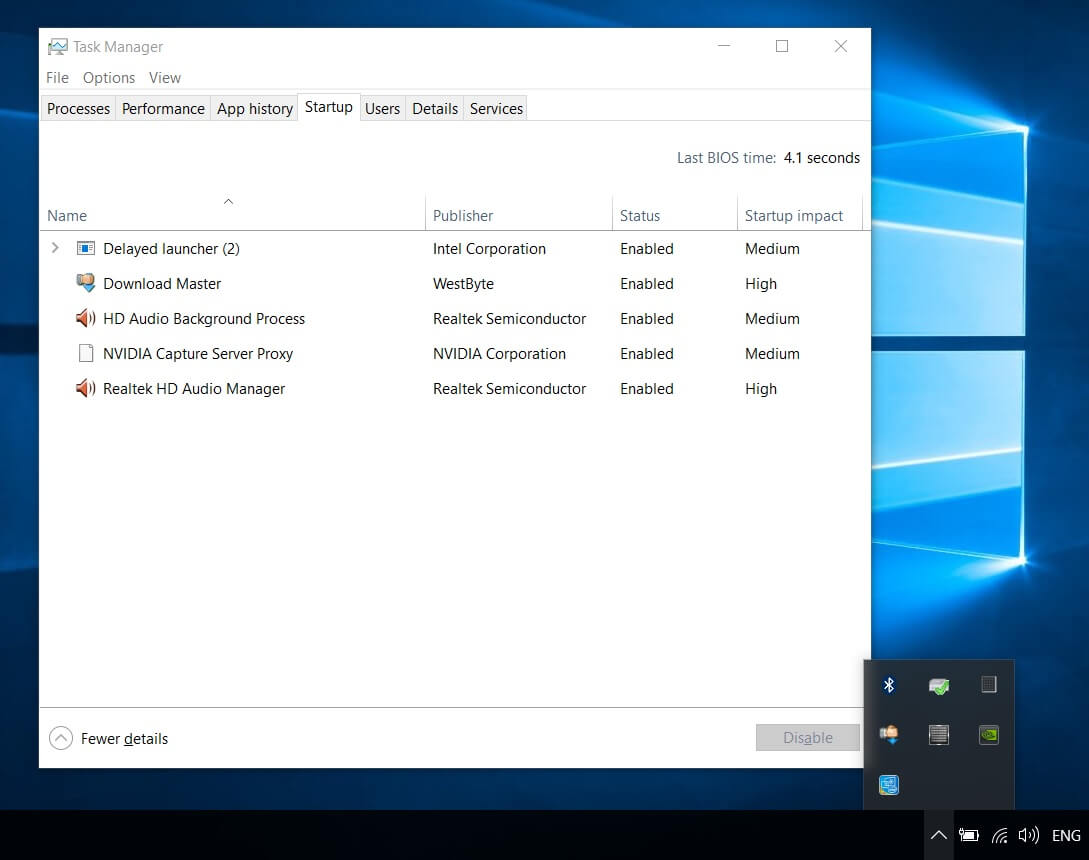
Task: Open the Options menu
Action: tap(109, 77)
